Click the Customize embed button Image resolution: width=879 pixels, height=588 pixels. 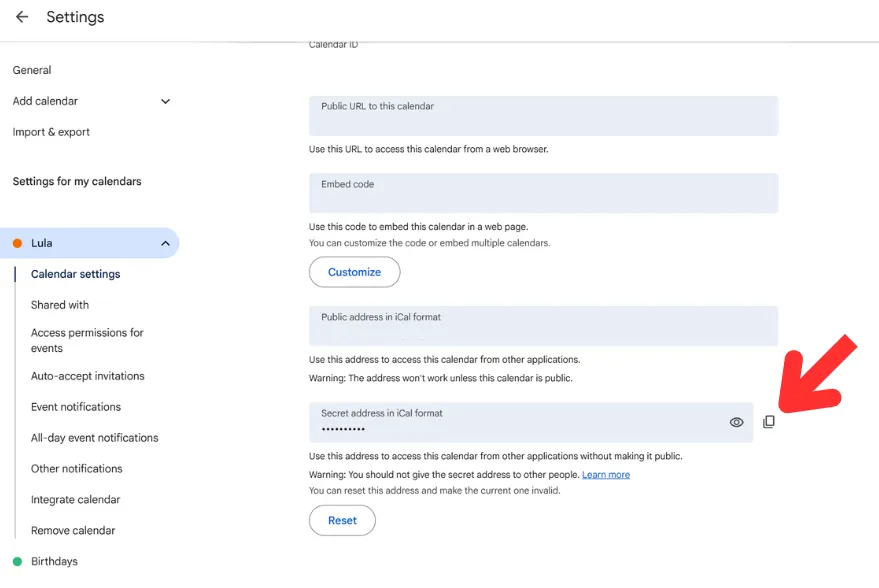[354, 272]
